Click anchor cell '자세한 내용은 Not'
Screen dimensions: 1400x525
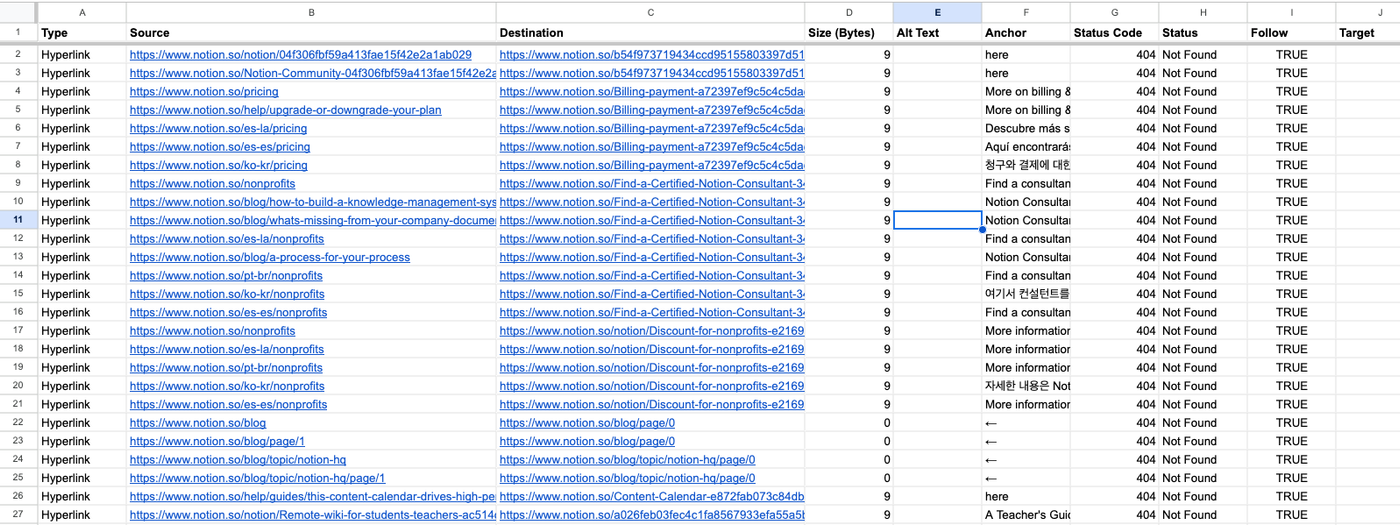1026,386
